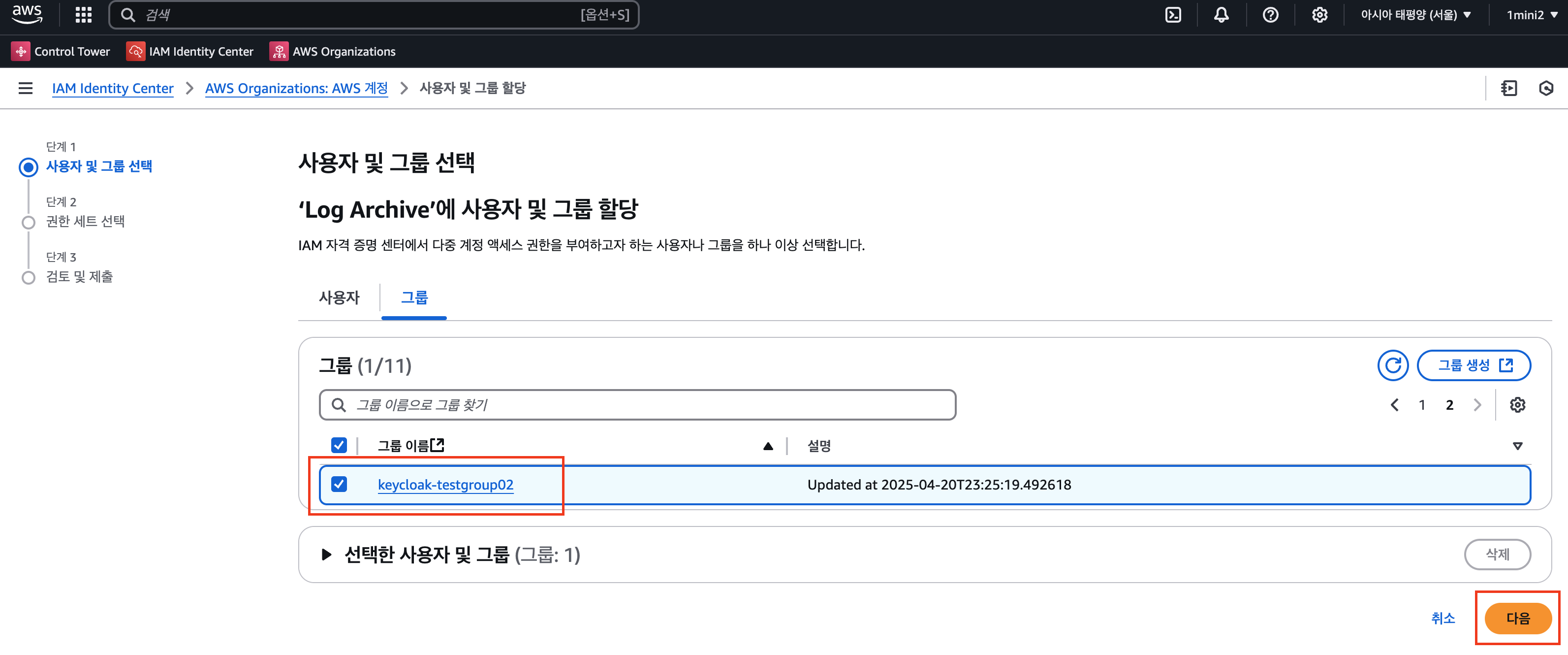Open the notifications bell
The image size is (1568, 655).
coord(1221,15)
